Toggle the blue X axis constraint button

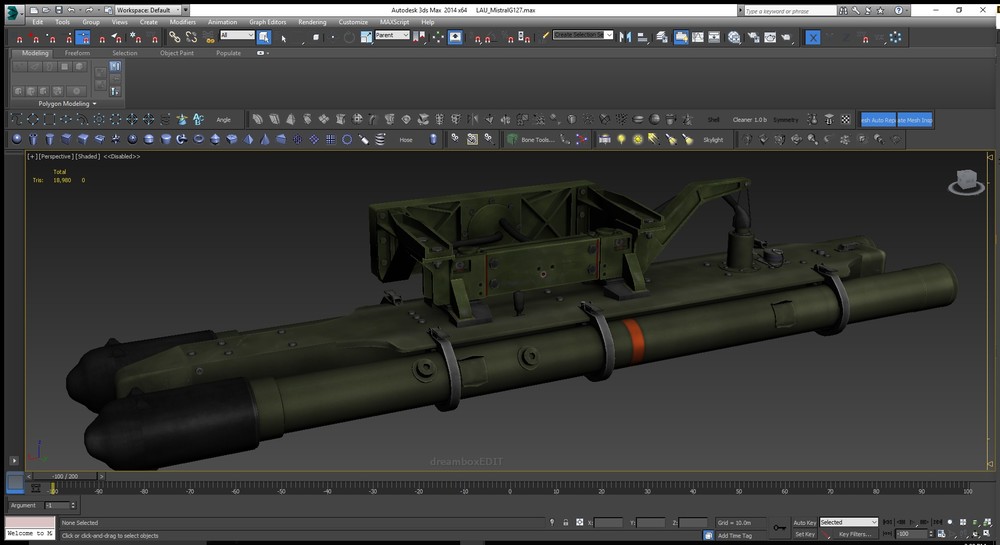point(813,37)
